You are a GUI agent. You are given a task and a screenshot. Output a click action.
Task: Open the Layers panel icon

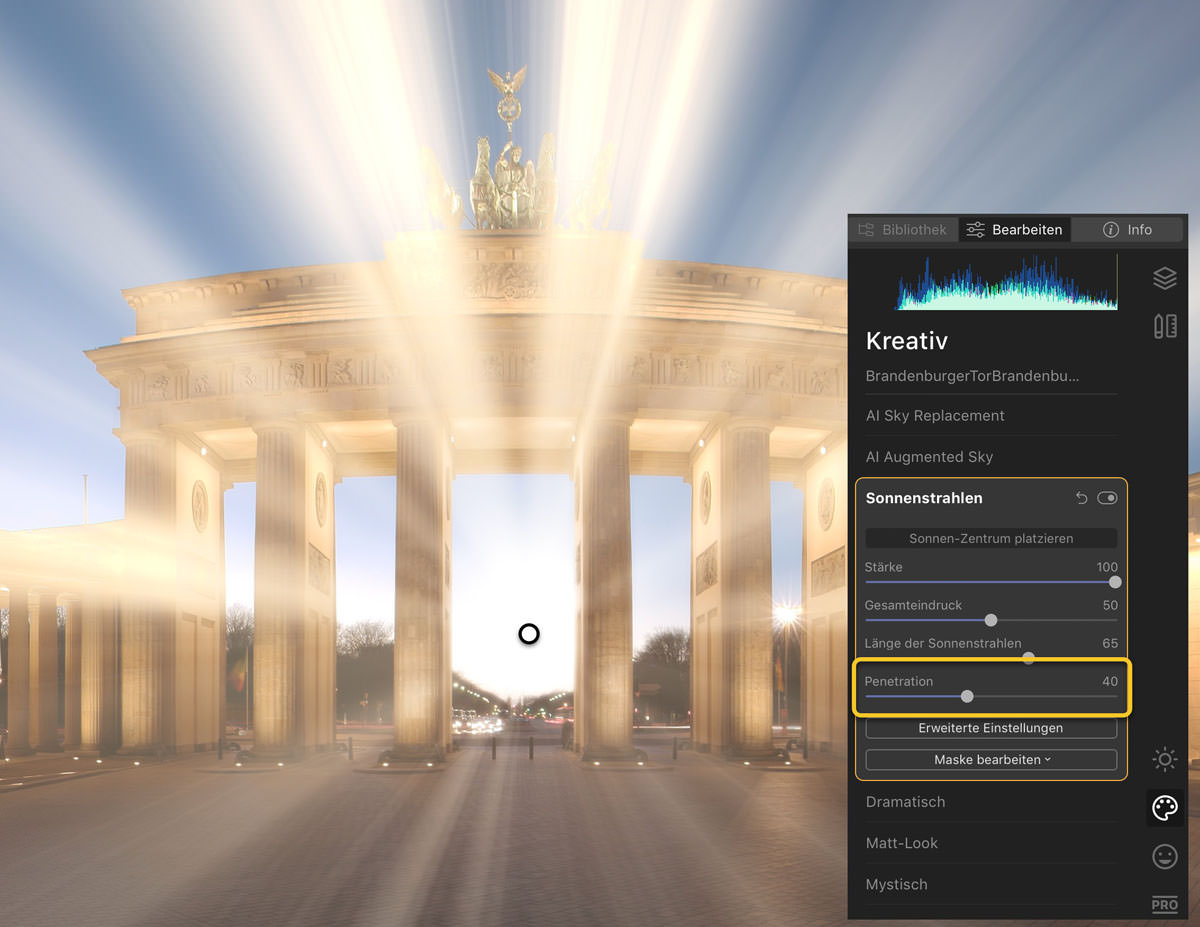(x=1165, y=278)
